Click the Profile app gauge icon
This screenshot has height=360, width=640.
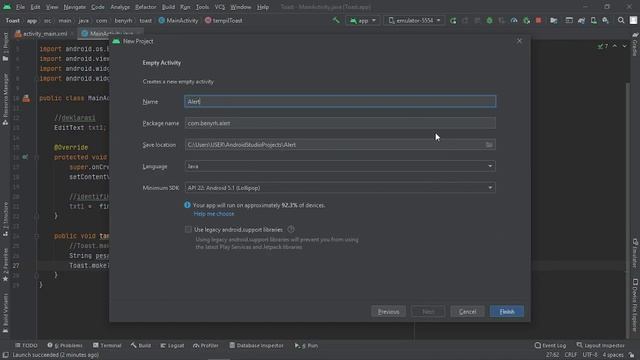[x=514, y=20]
